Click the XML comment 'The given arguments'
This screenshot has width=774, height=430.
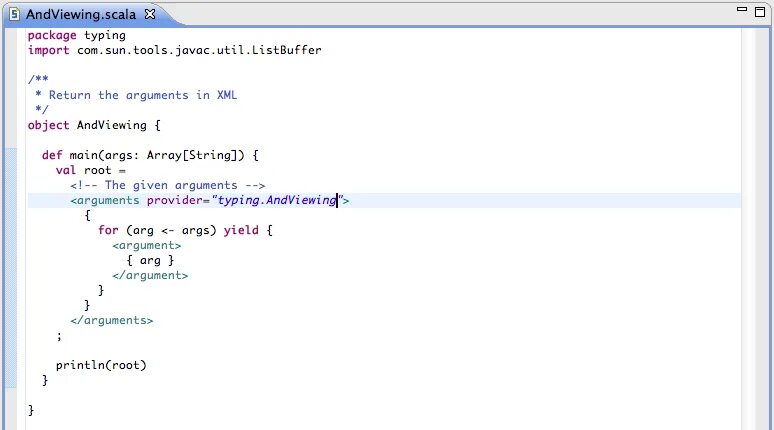[x=167, y=185]
